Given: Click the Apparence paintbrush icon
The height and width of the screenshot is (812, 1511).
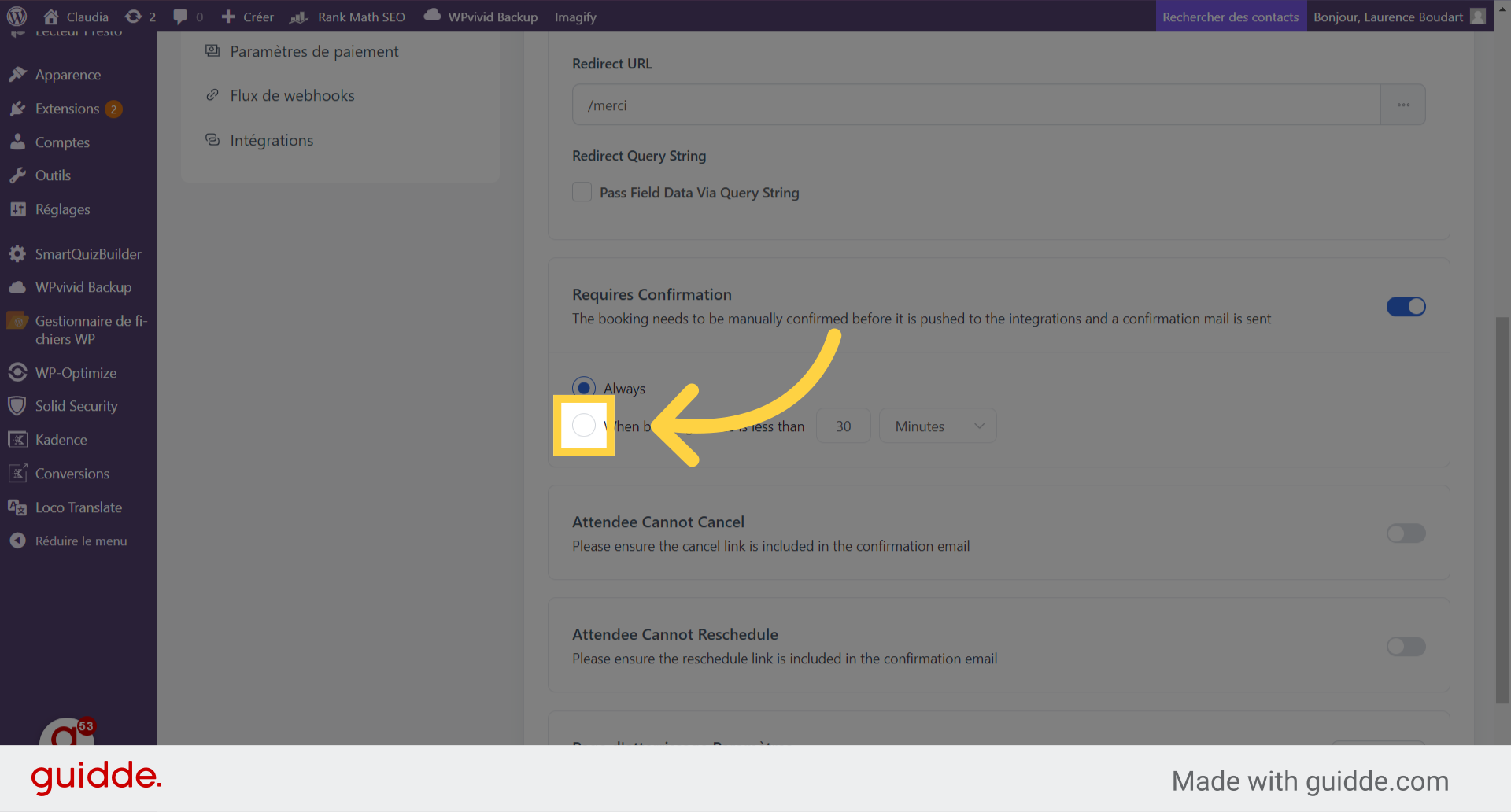Looking at the screenshot, I should click(x=17, y=75).
